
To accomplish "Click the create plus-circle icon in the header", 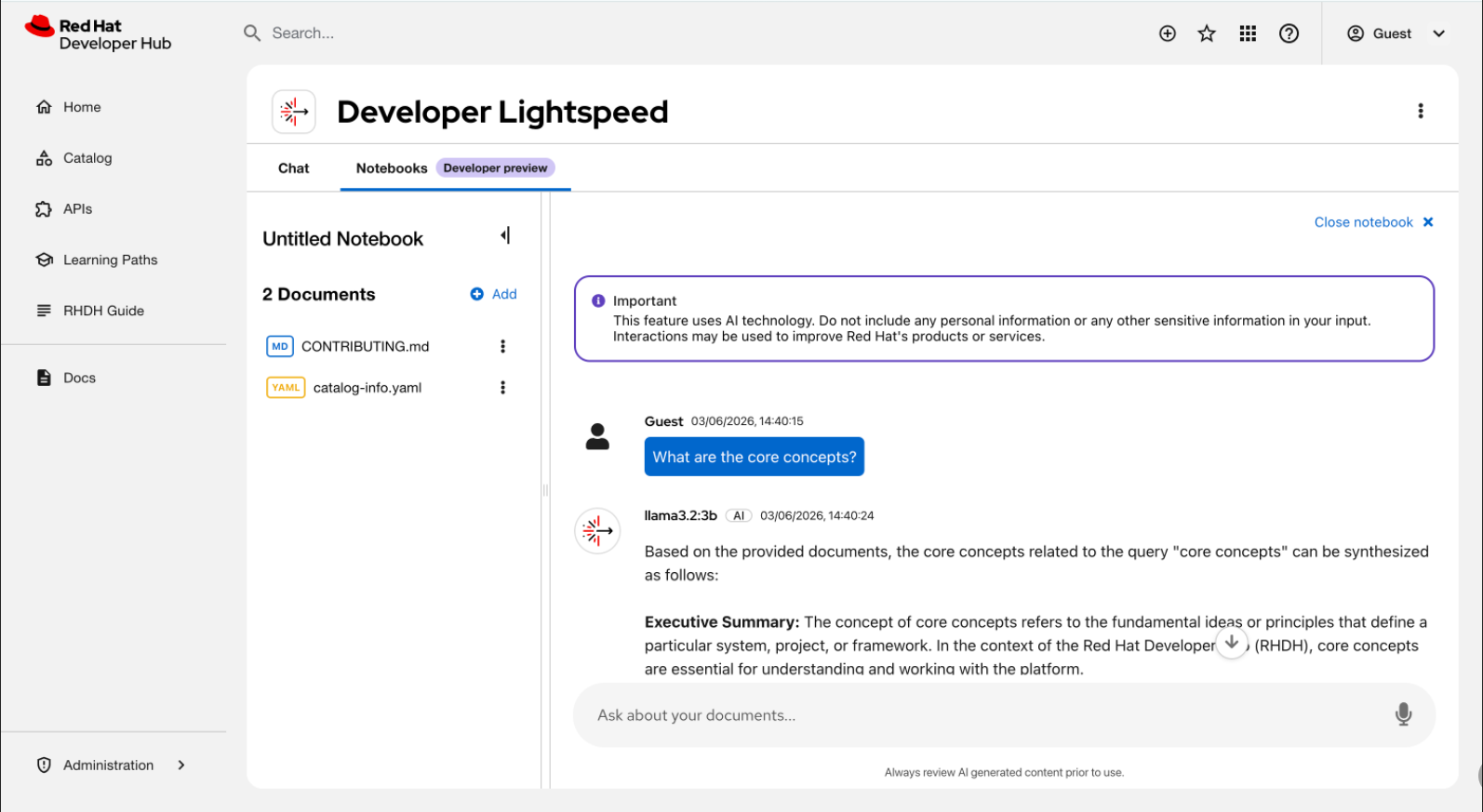I will 1168,33.
